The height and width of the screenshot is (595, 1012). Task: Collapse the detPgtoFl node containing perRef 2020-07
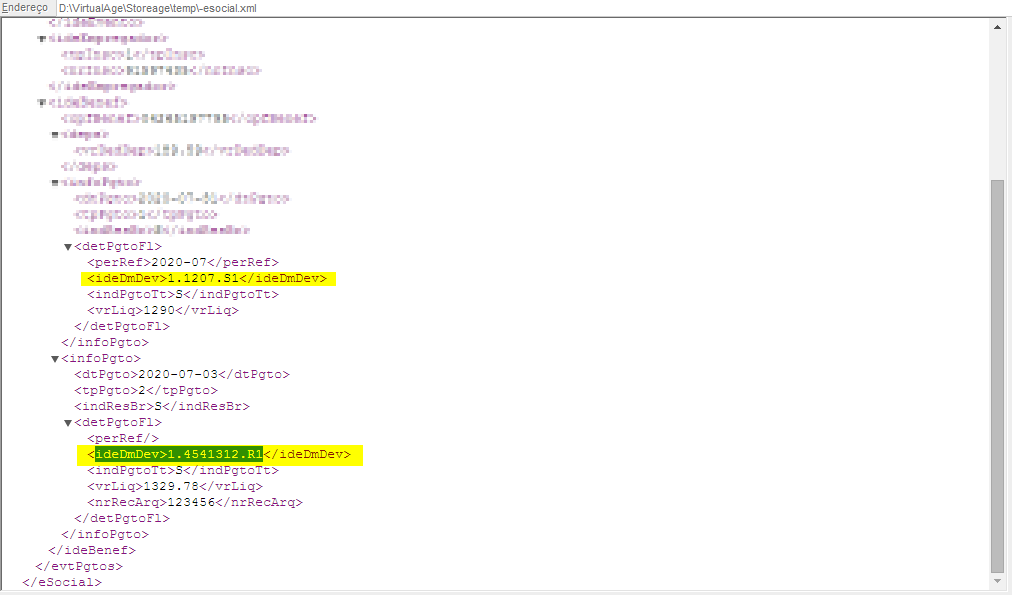[68, 247]
